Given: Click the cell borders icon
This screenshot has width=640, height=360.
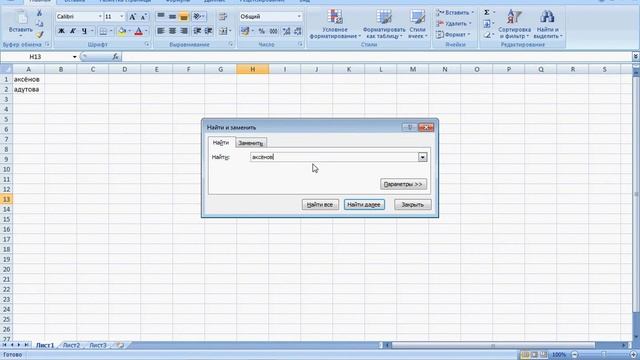Looking at the screenshot, I should click(103, 31).
